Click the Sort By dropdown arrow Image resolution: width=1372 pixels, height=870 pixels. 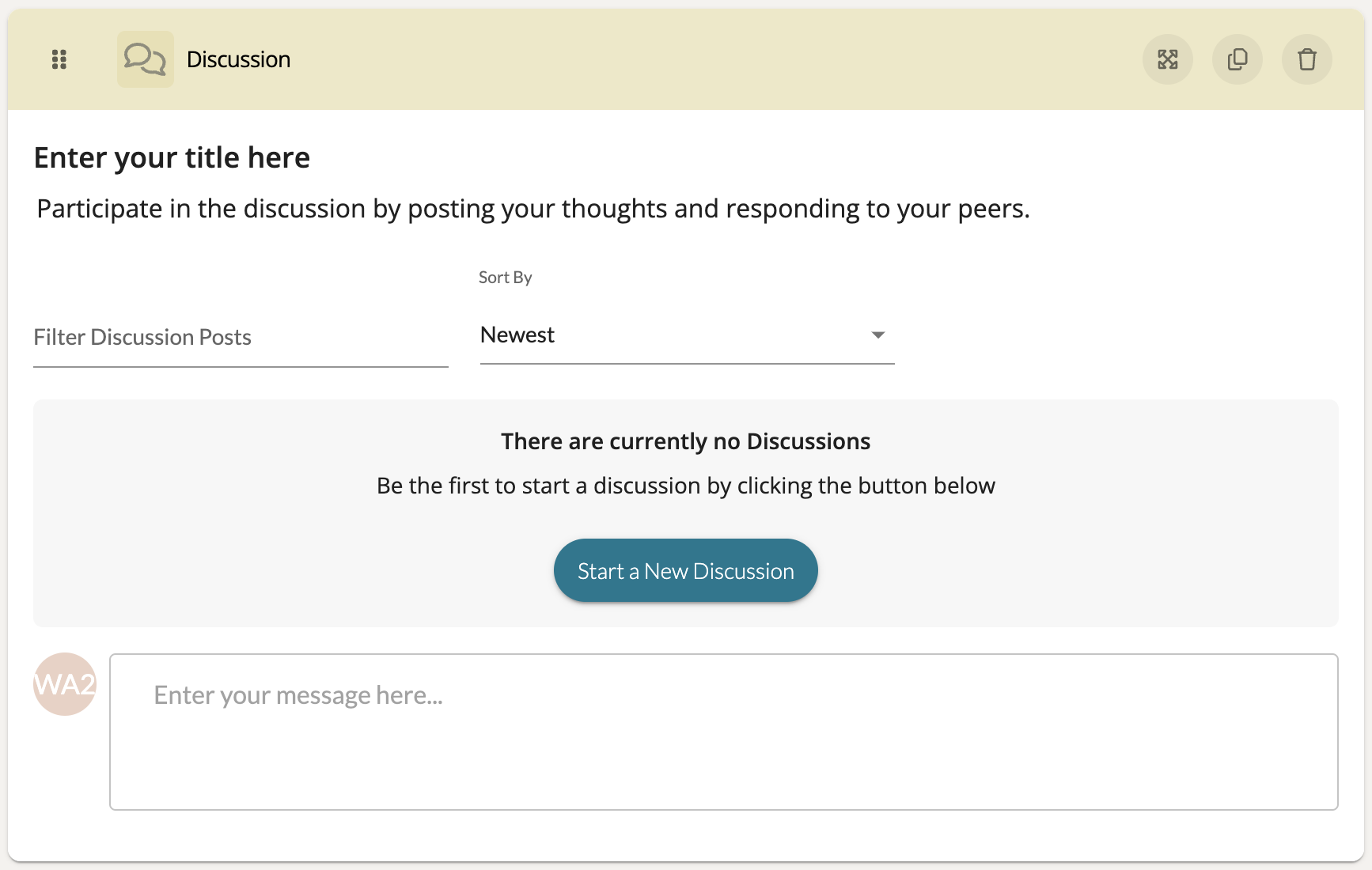point(877,335)
